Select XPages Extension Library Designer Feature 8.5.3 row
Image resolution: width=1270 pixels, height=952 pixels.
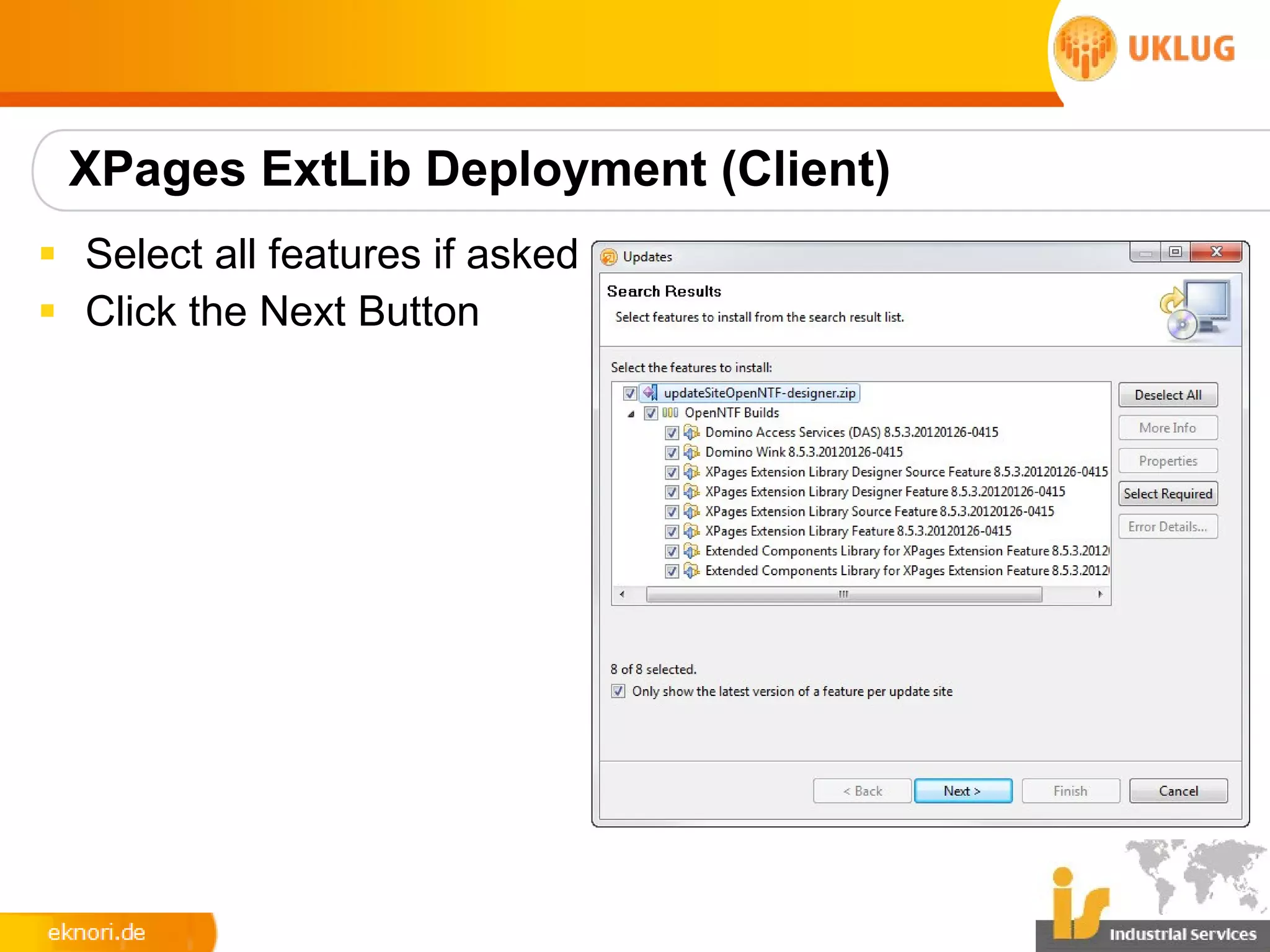tap(885, 491)
